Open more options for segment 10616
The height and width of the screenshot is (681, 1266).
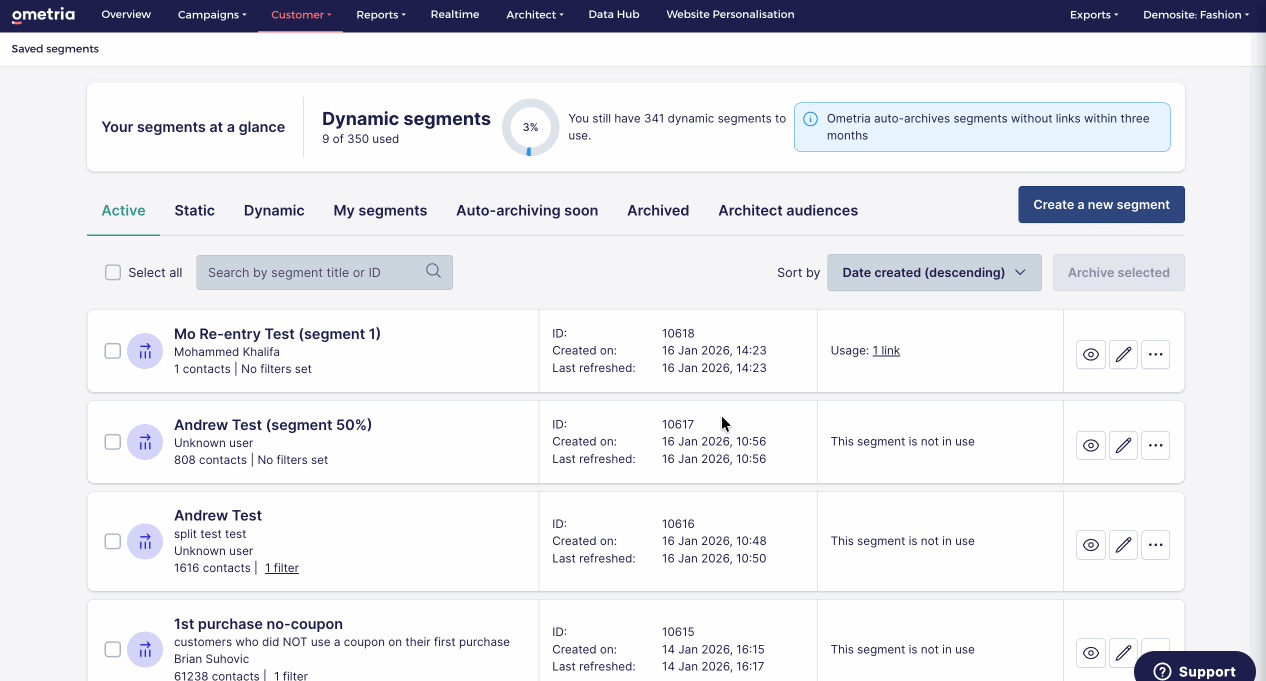pyautogui.click(x=1155, y=545)
